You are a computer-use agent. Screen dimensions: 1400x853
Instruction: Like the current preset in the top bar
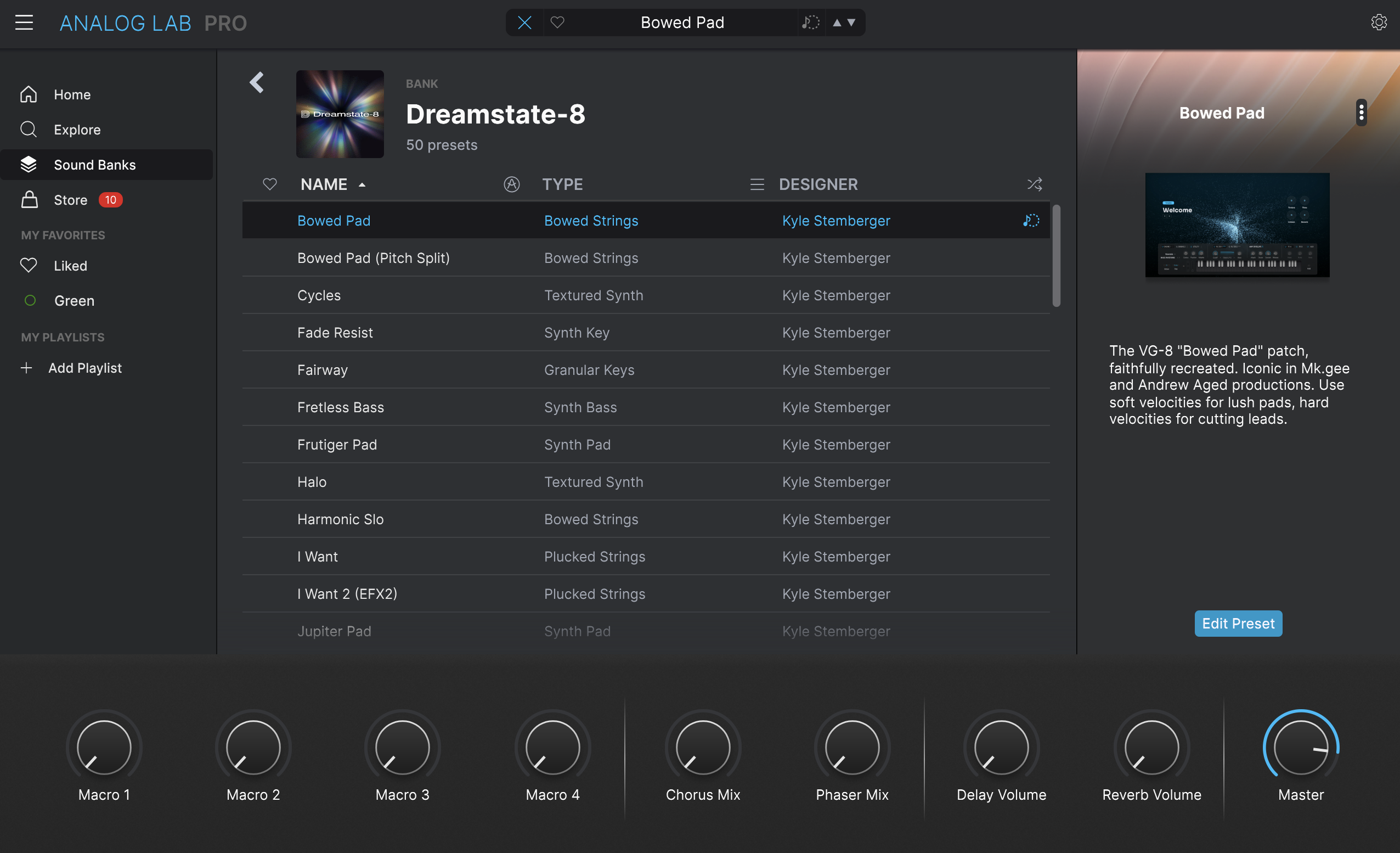[x=557, y=22]
